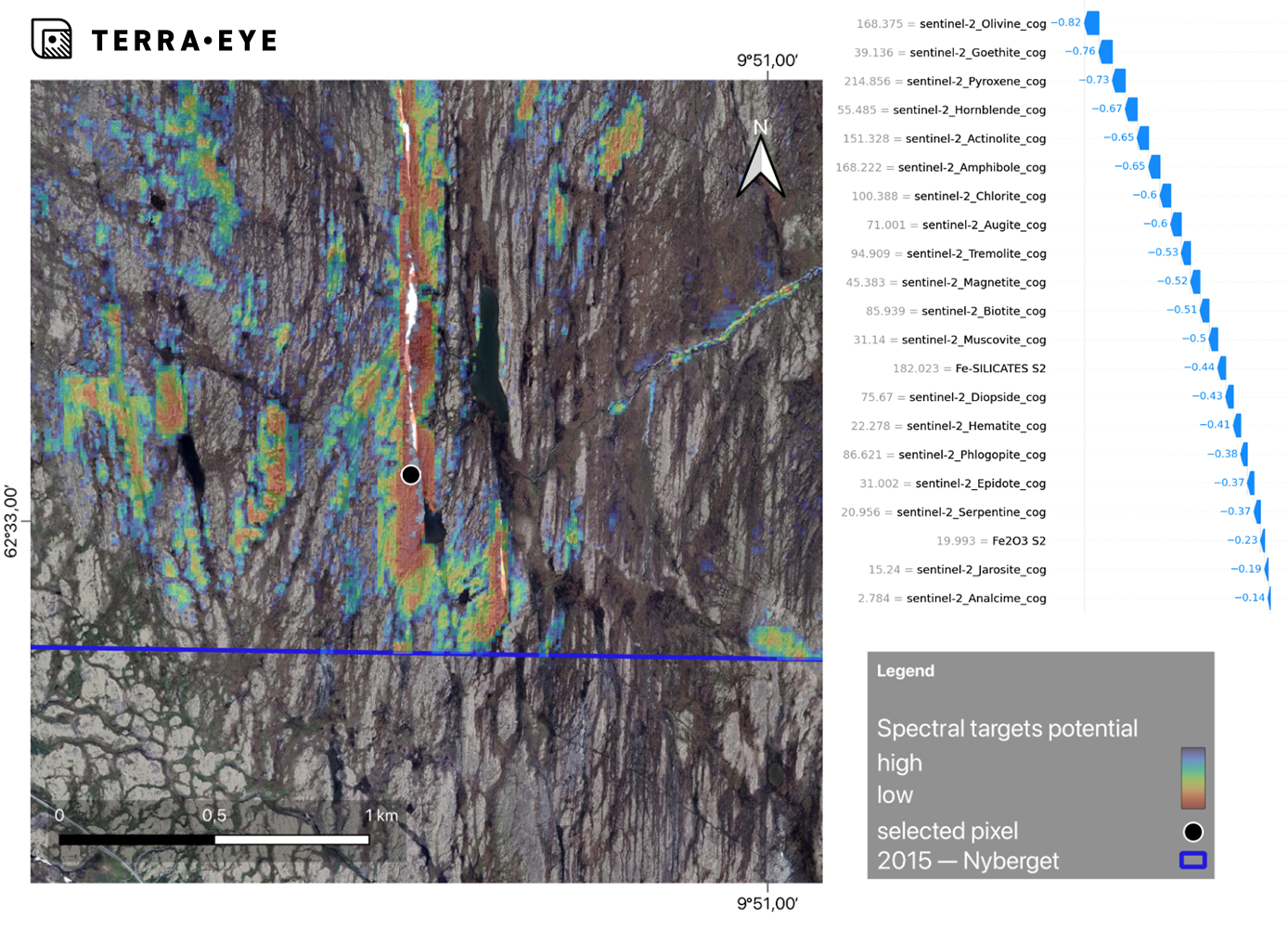
Task: Click the 62°33,00' latitude label
Action: tap(11, 522)
